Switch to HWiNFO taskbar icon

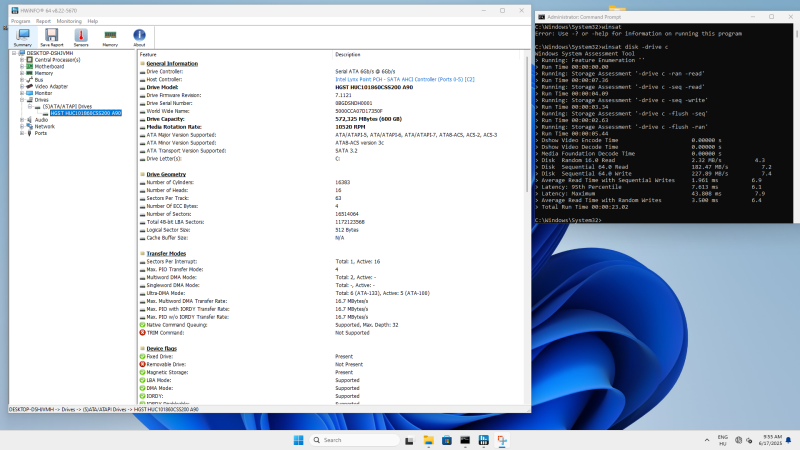tap(484, 440)
